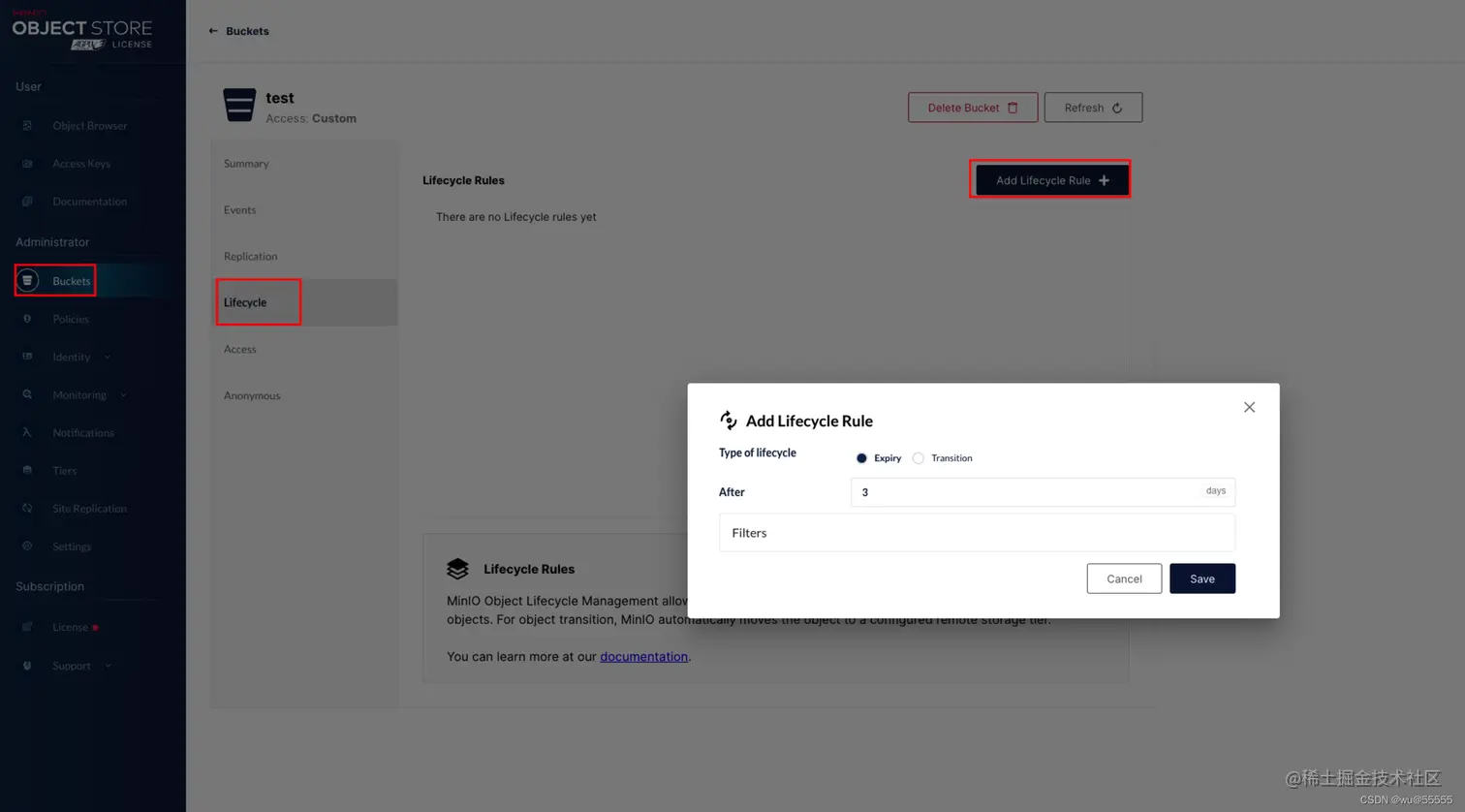This screenshot has height=812, width=1465.
Task: Click the Documentation sidebar icon
Action: tap(27, 202)
